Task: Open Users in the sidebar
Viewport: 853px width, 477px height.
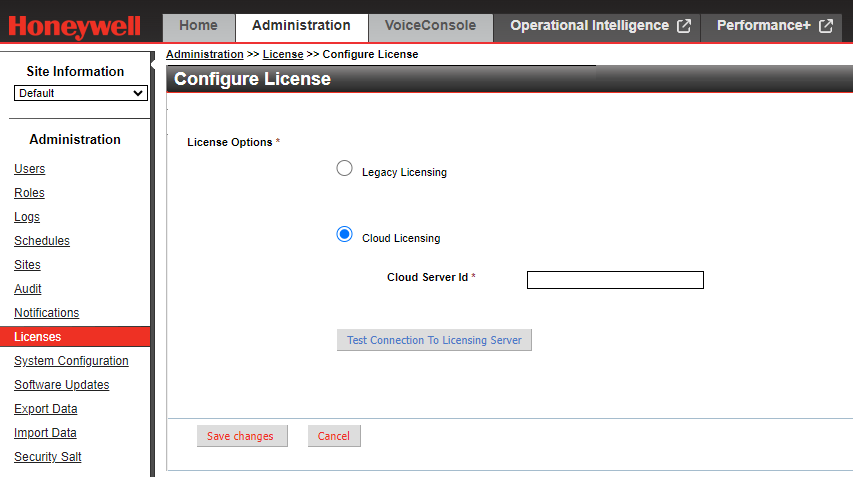Action: pyautogui.click(x=29, y=169)
